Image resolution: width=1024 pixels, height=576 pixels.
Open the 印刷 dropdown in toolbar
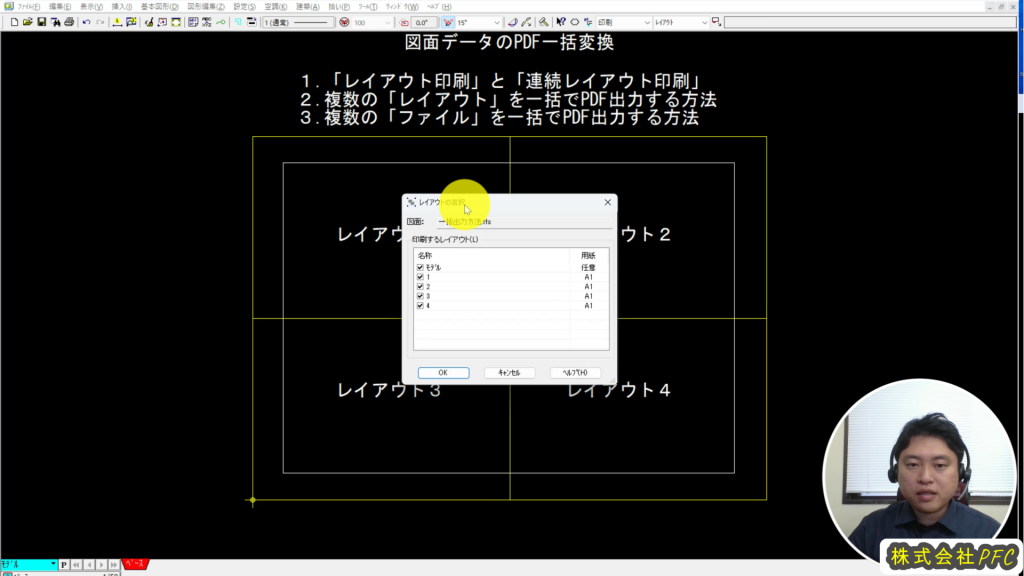644,22
